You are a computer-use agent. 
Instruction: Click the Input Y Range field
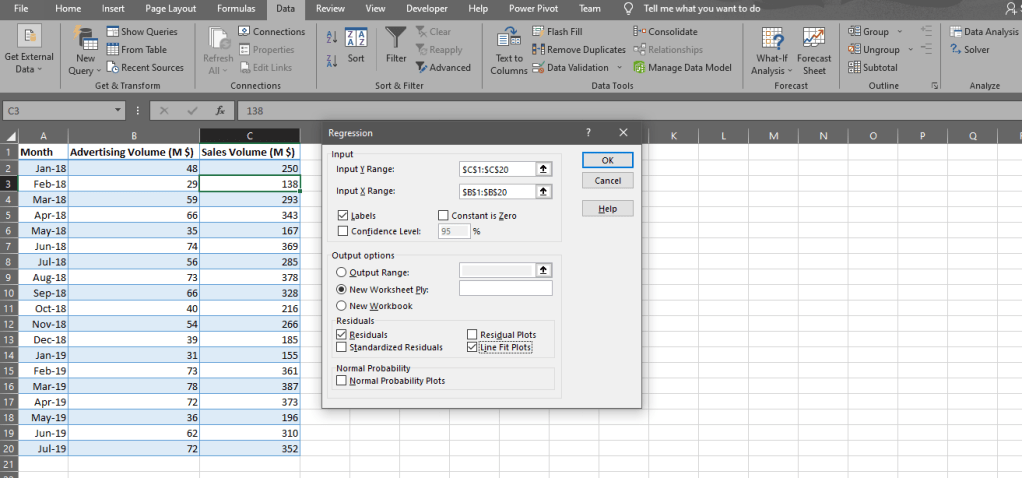pos(497,169)
